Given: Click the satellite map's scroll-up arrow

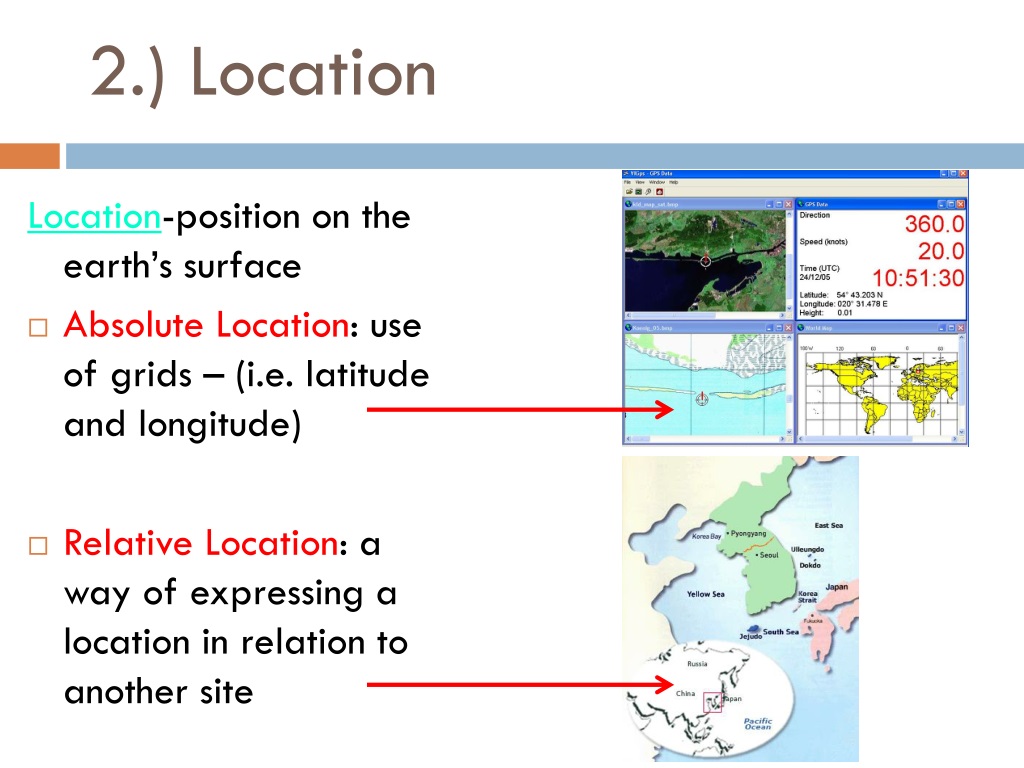Looking at the screenshot, I should (x=789, y=214).
